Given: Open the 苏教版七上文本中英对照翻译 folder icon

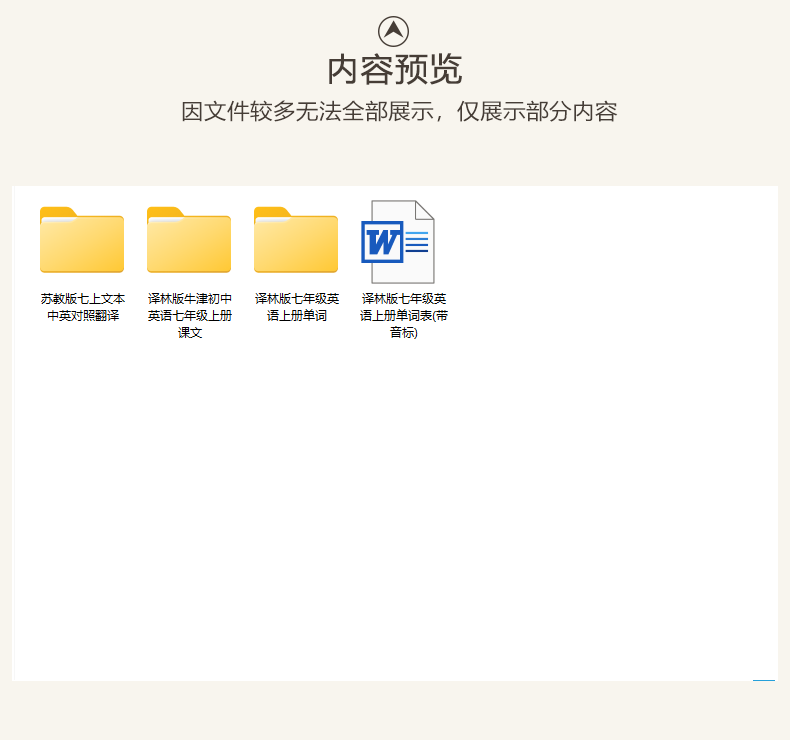Looking at the screenshot, I should (x=82, y=240).
